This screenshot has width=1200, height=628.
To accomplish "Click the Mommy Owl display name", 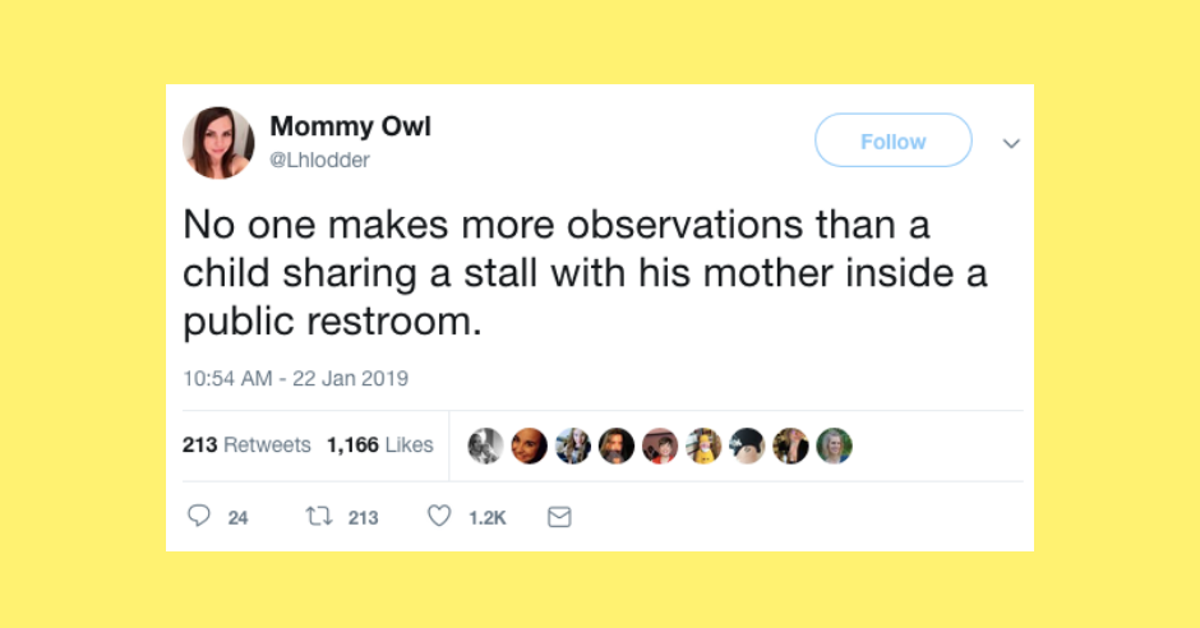I will point(350,126).
